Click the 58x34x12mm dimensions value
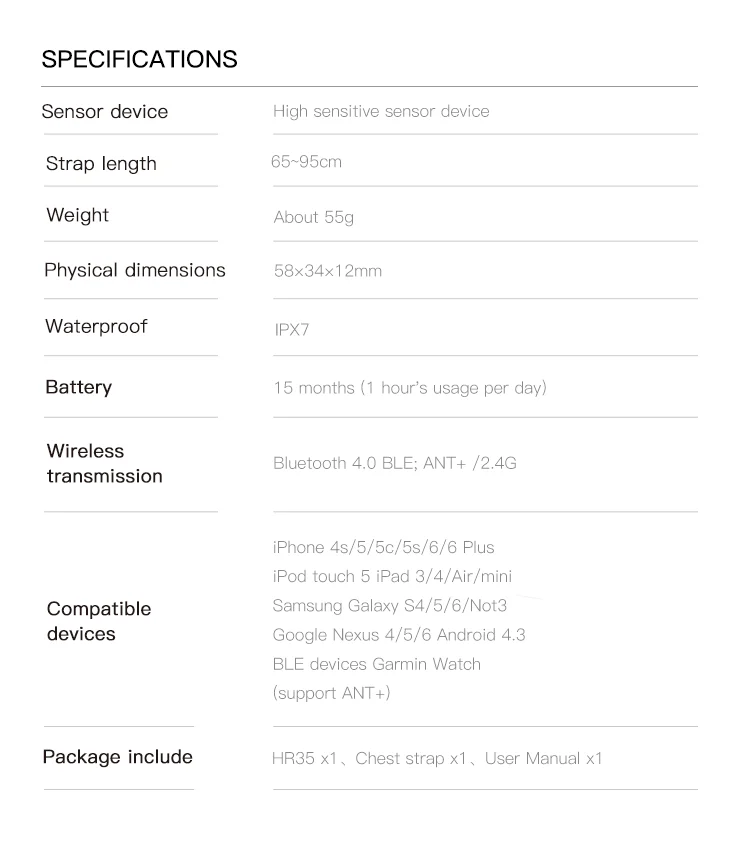Viewport: 750px width, 850px height. (328, 271)
